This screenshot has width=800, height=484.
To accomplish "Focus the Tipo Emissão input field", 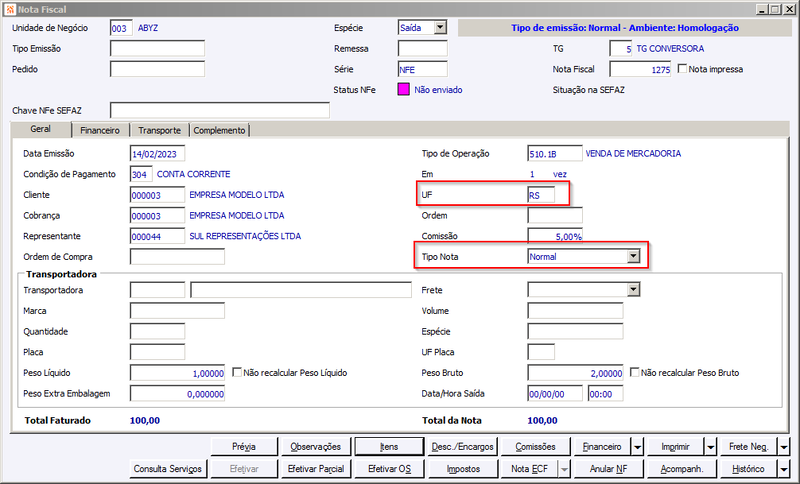I will 157,48.
